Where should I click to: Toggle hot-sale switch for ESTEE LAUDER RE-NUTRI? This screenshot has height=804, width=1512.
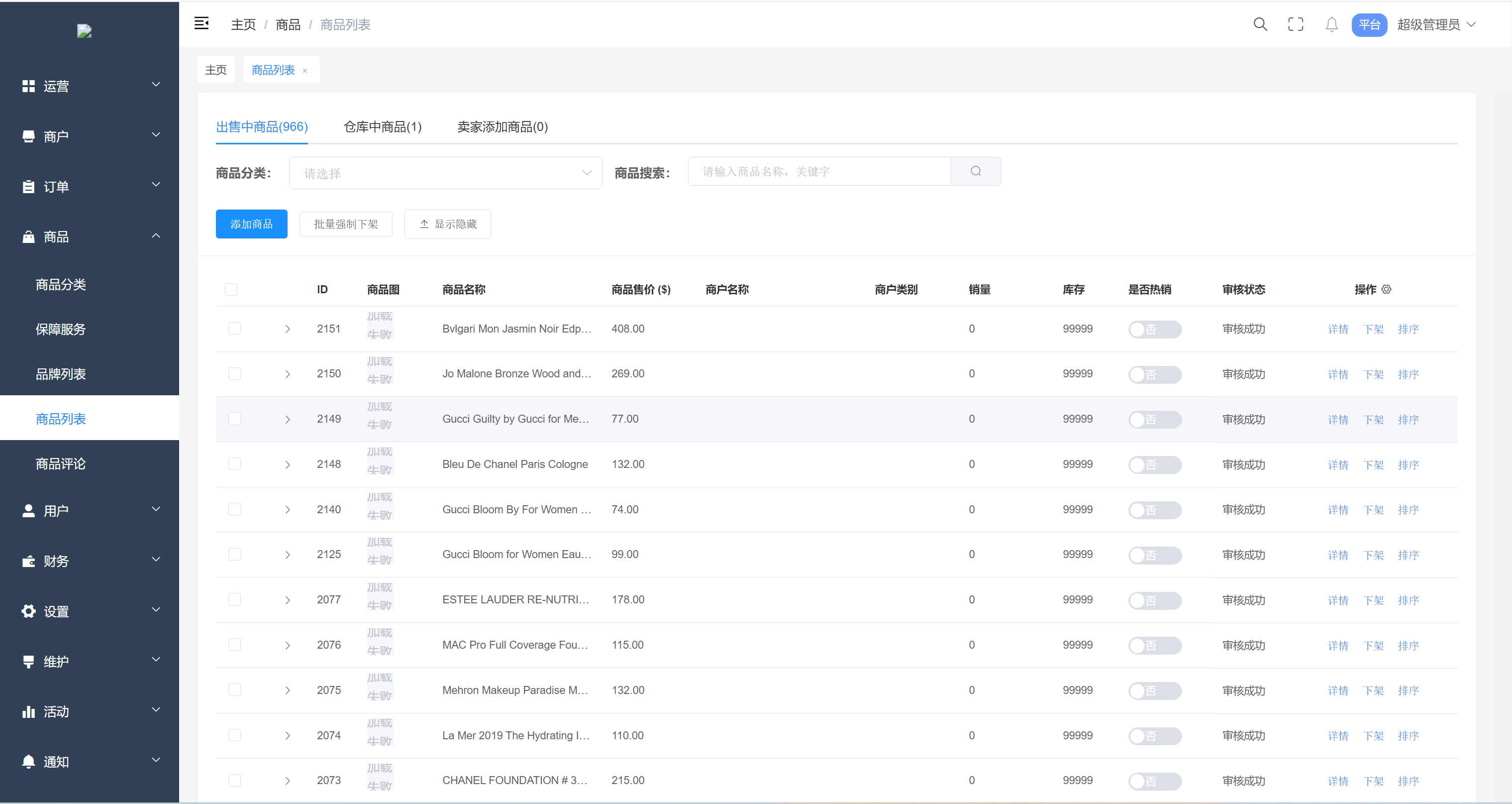coord(1155,600)
